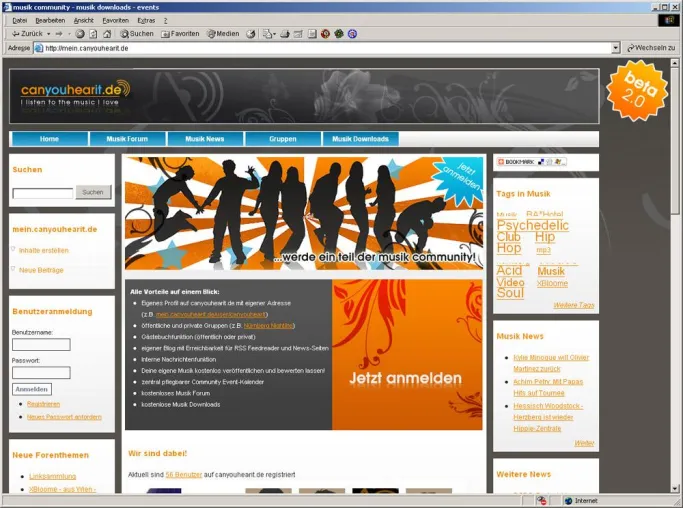This screenshot has width=683, height=508.
Task: Click the forward arrow button
Action: [x=59, y=34]
